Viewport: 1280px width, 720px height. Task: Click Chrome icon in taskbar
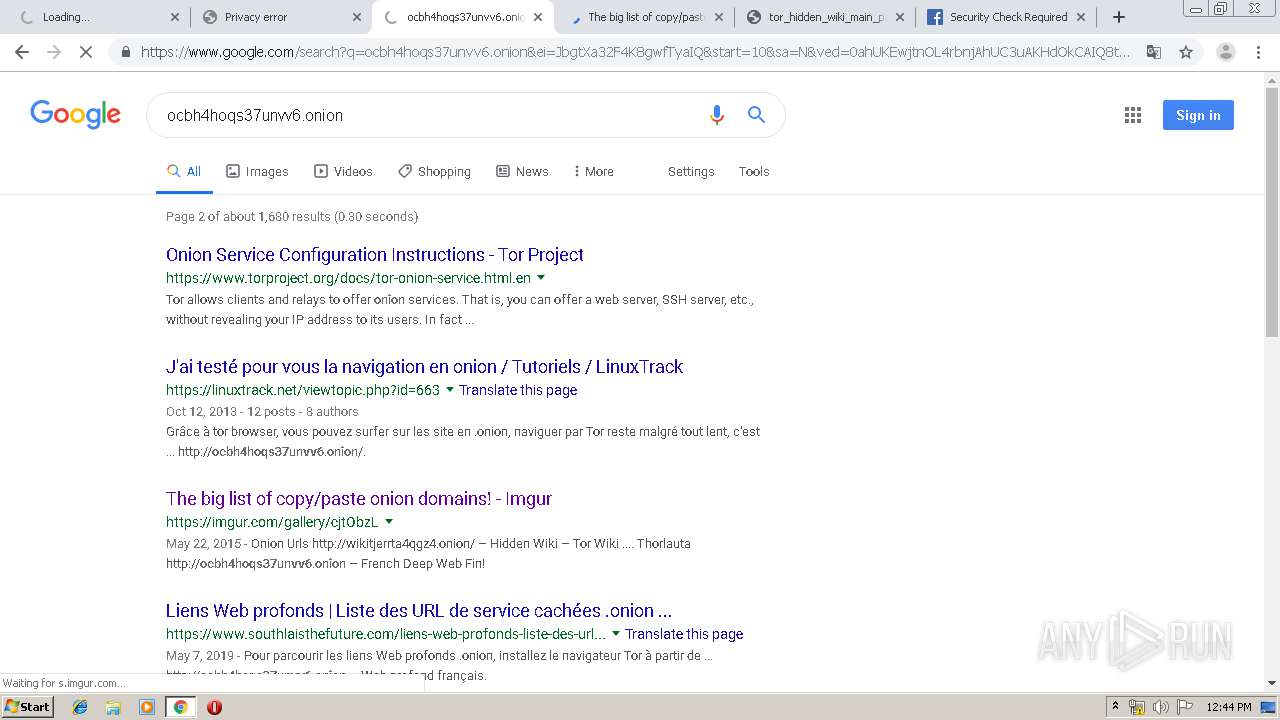click(180, 707)
